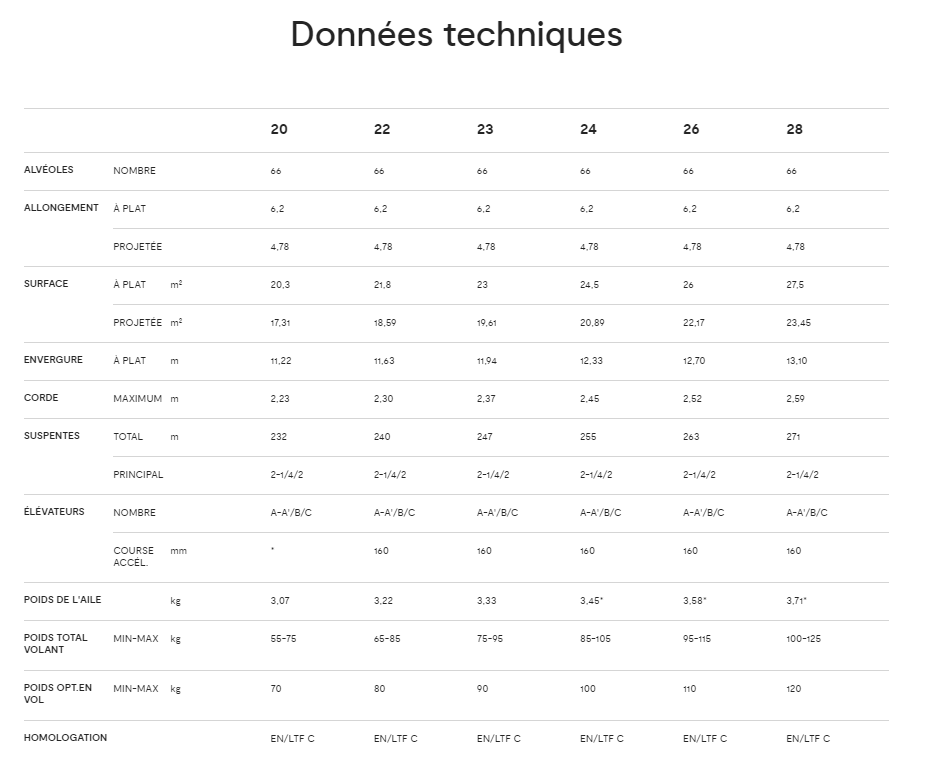Click the size 23 column header
This screenshot has width=928, height=775.
pos(485,130)
